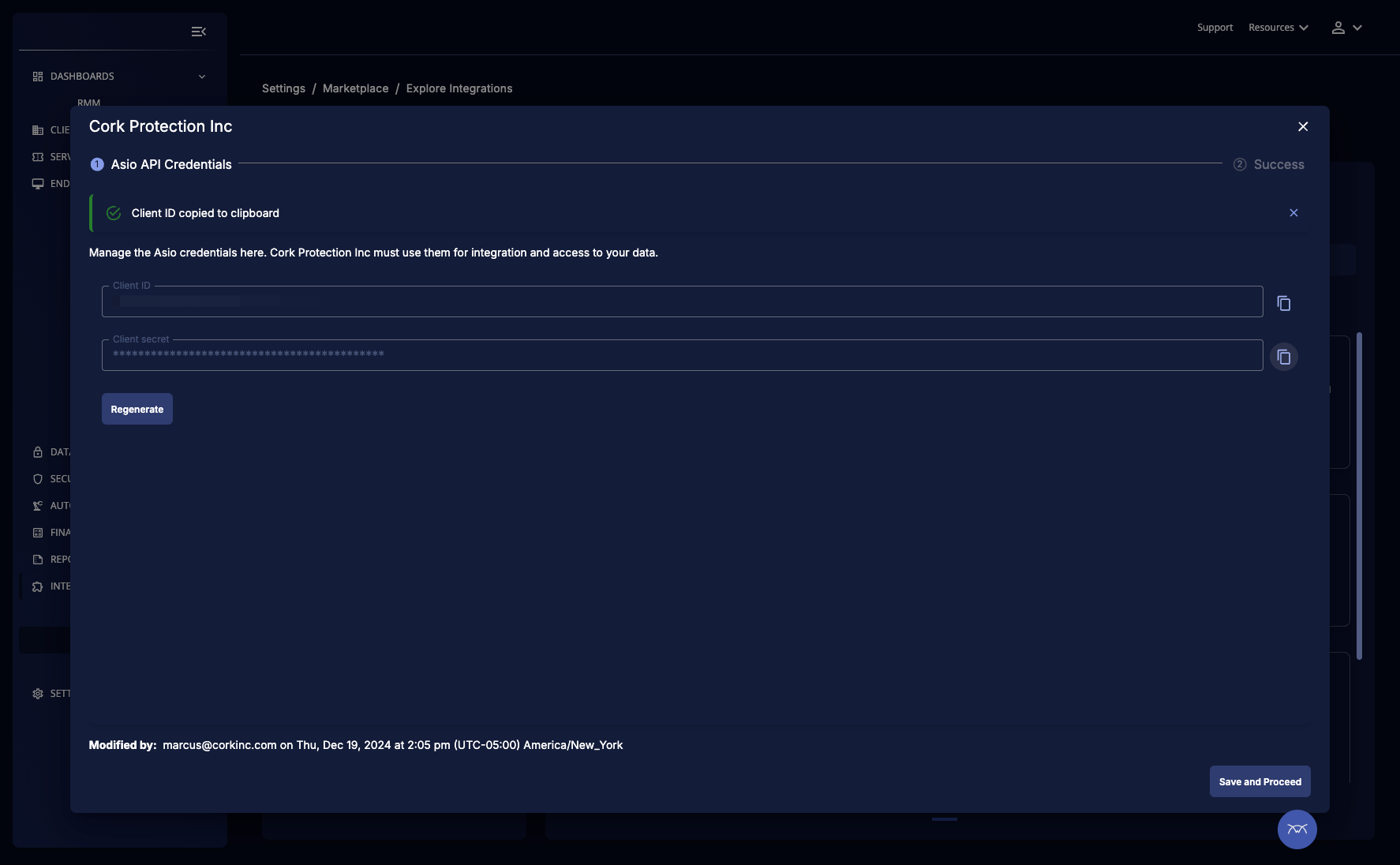Collapse the Dashboards section chevron
The height and width of the screenshot is (865, 1400).
[x=202, y=77]
